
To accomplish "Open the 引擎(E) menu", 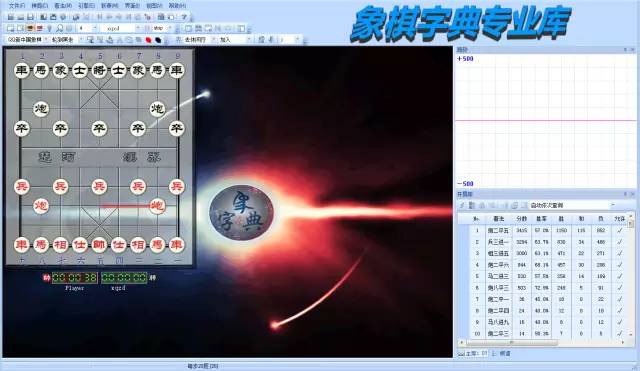I will pyautogui.click(x=87, y=6).
